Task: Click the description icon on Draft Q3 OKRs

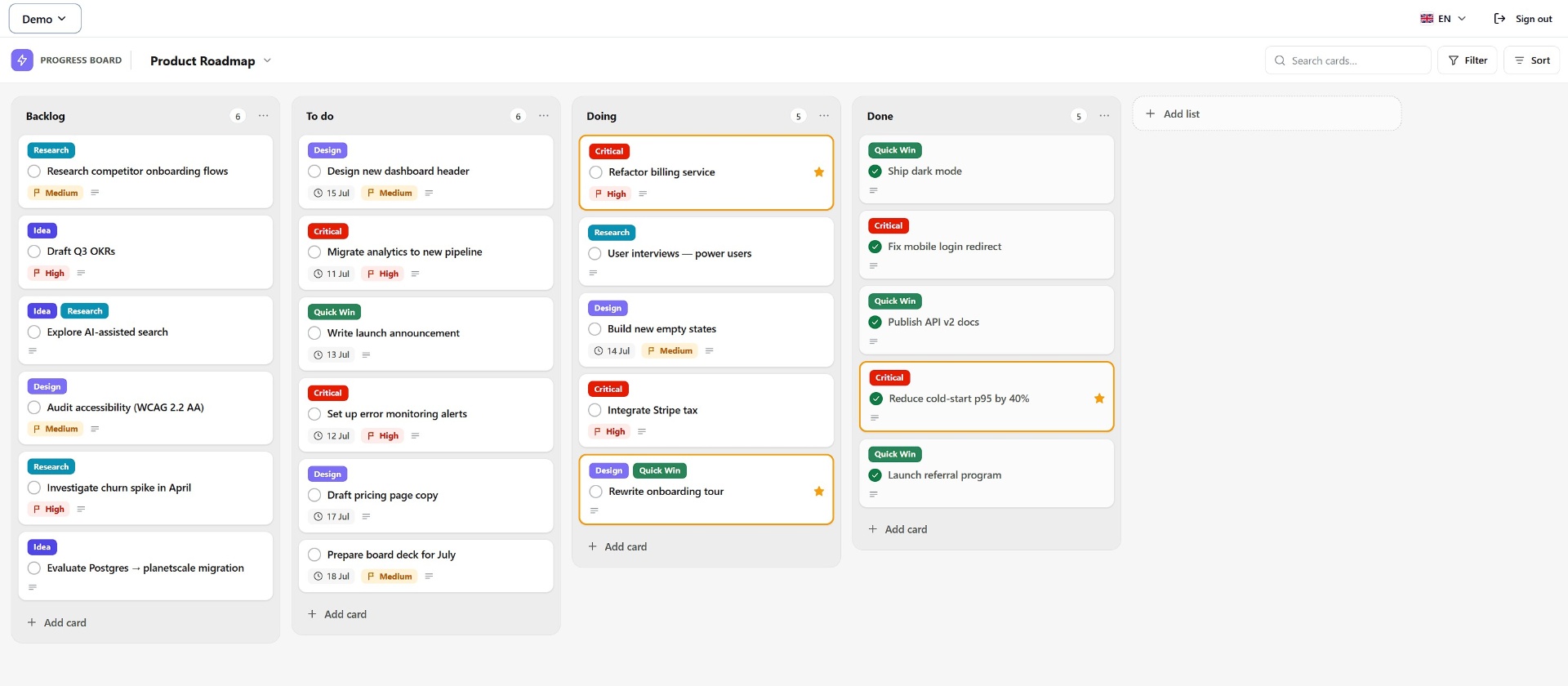Action: tap(81, 274)
